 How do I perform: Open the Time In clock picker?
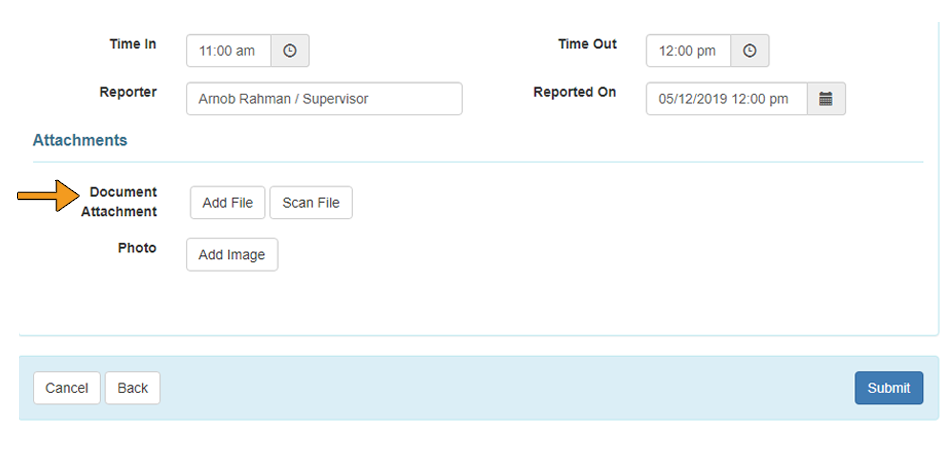[290, 51]
